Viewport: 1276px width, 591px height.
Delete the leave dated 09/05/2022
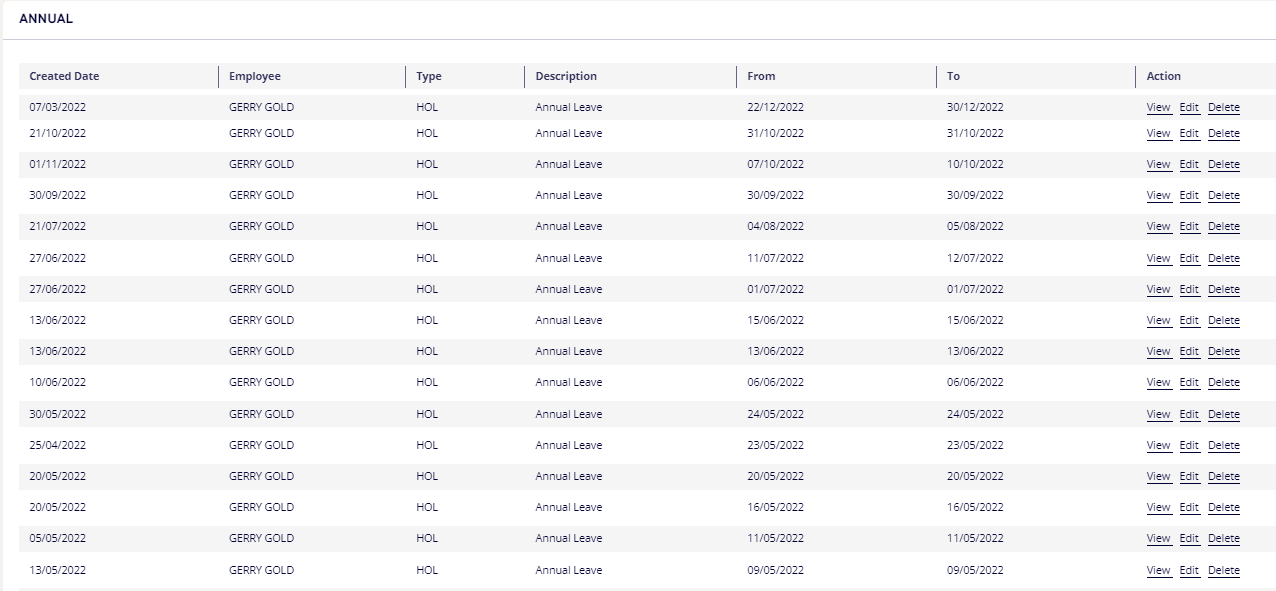click(x=1223, y=570)
